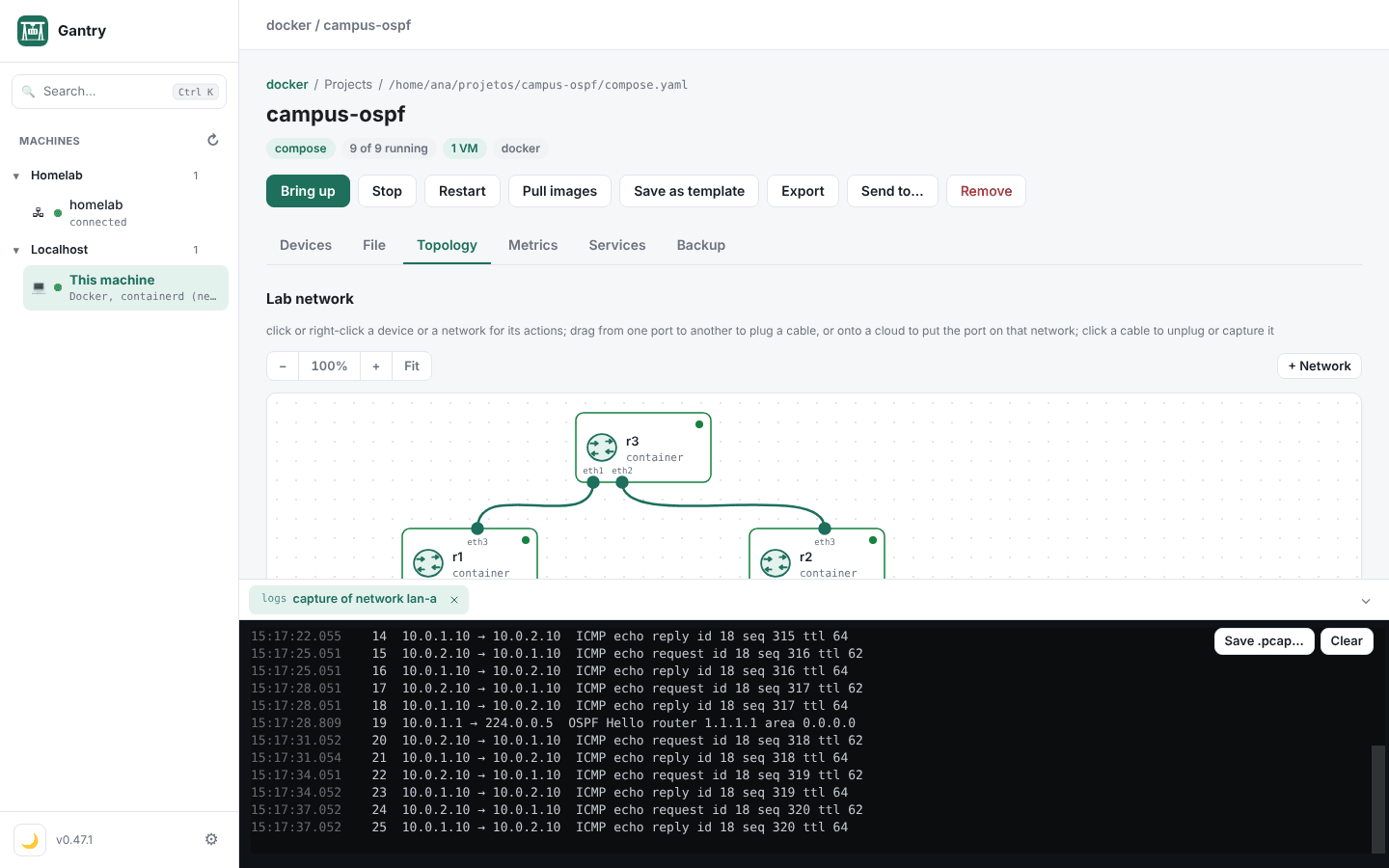The height and width of the screenshot is (868, 1389).
Task: Click the r2 router icon
Action: tap(776, 562)
